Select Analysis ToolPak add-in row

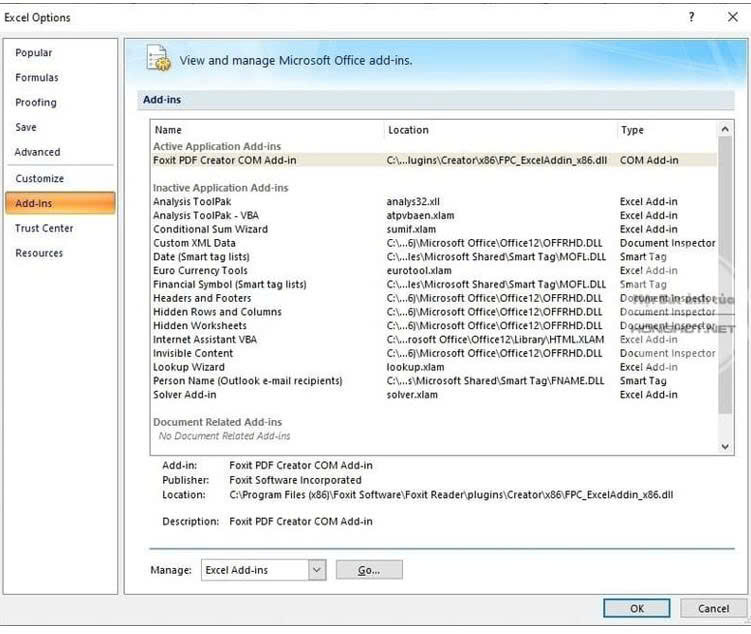[x=191, y=202]
